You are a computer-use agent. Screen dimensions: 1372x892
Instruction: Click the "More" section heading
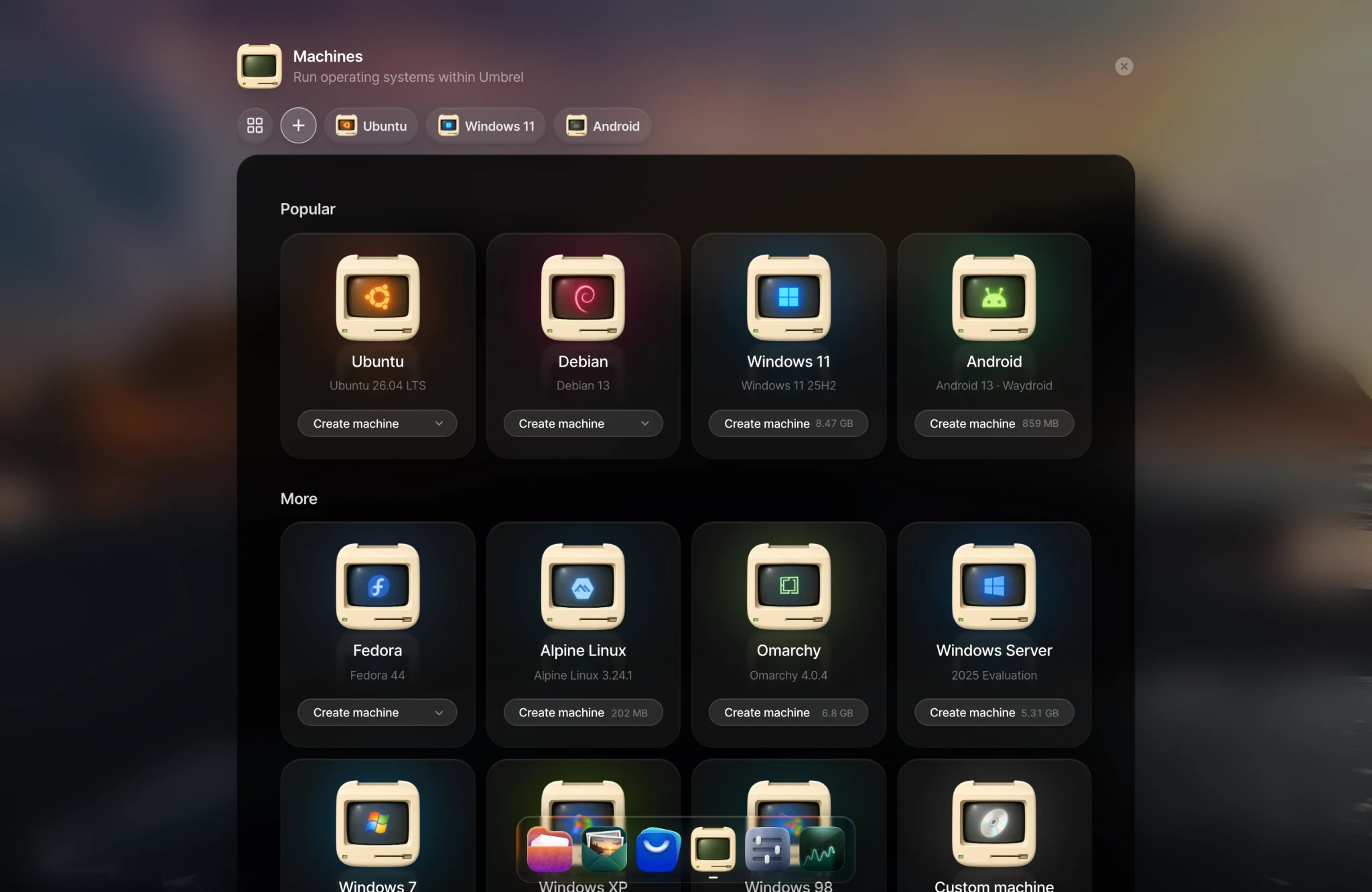(x=299, y=499)
